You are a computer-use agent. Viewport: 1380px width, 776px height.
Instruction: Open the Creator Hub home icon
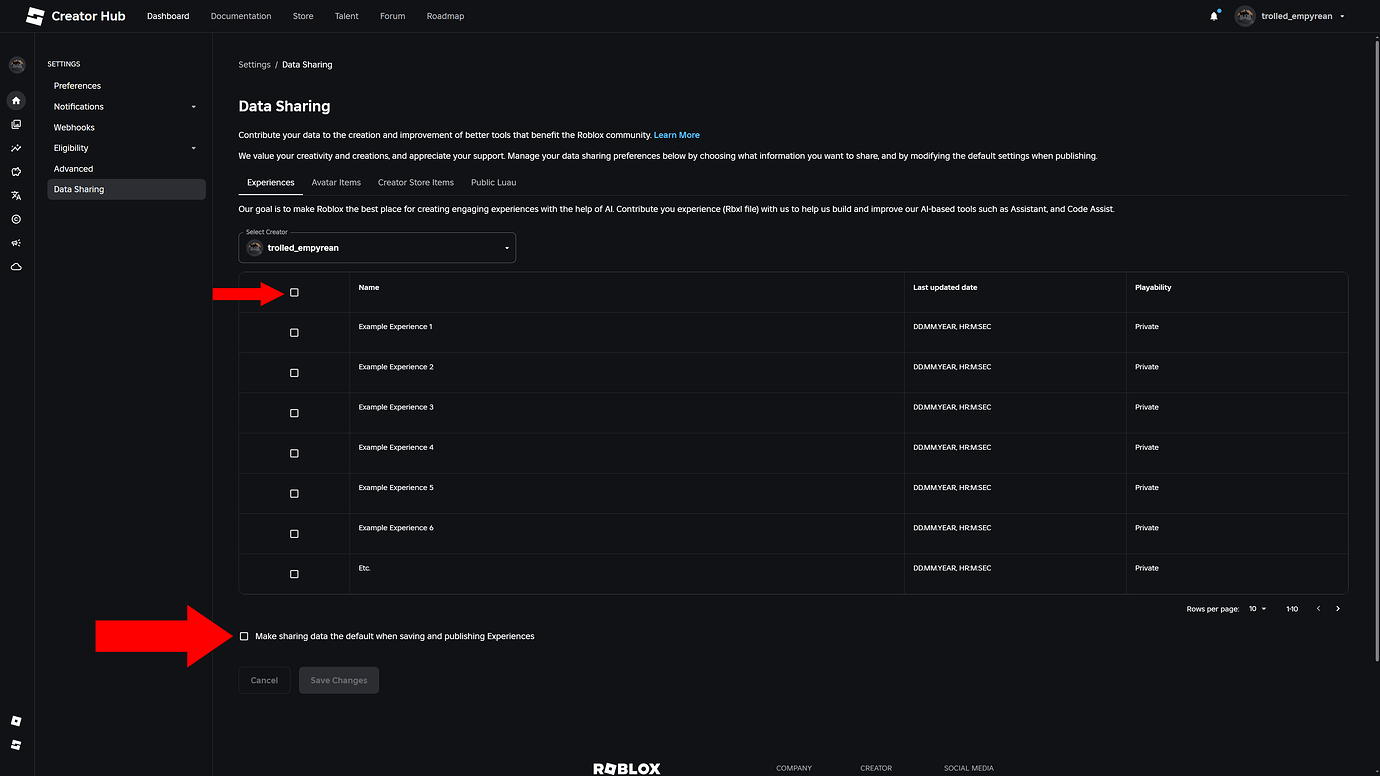15,101
